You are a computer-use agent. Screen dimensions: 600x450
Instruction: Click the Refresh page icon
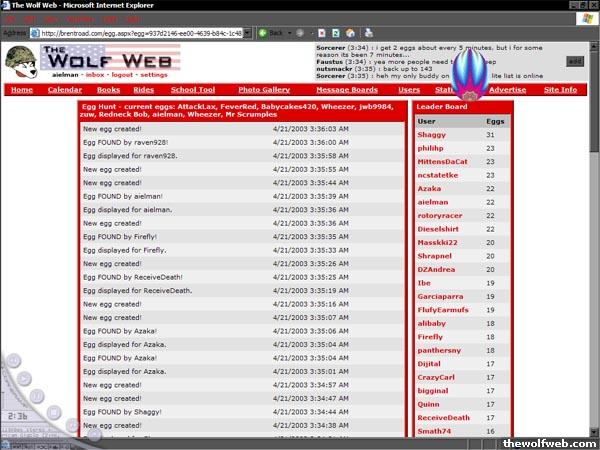point(335,32)
